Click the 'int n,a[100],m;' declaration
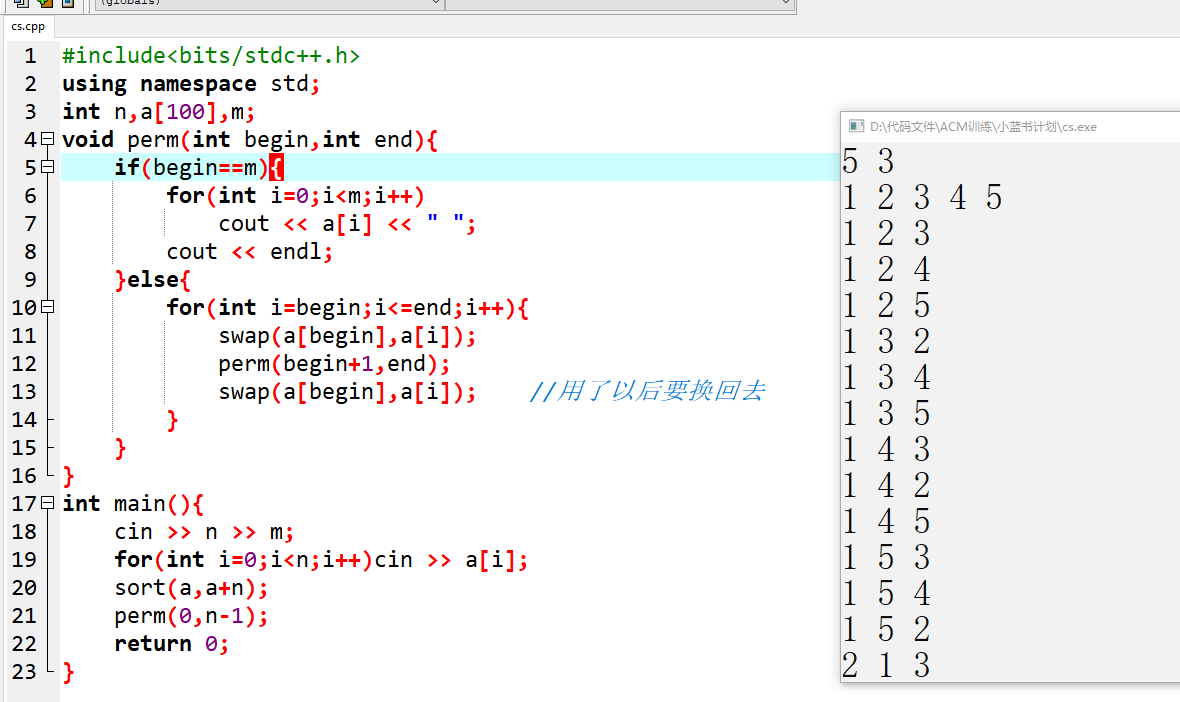 [158, 111]
